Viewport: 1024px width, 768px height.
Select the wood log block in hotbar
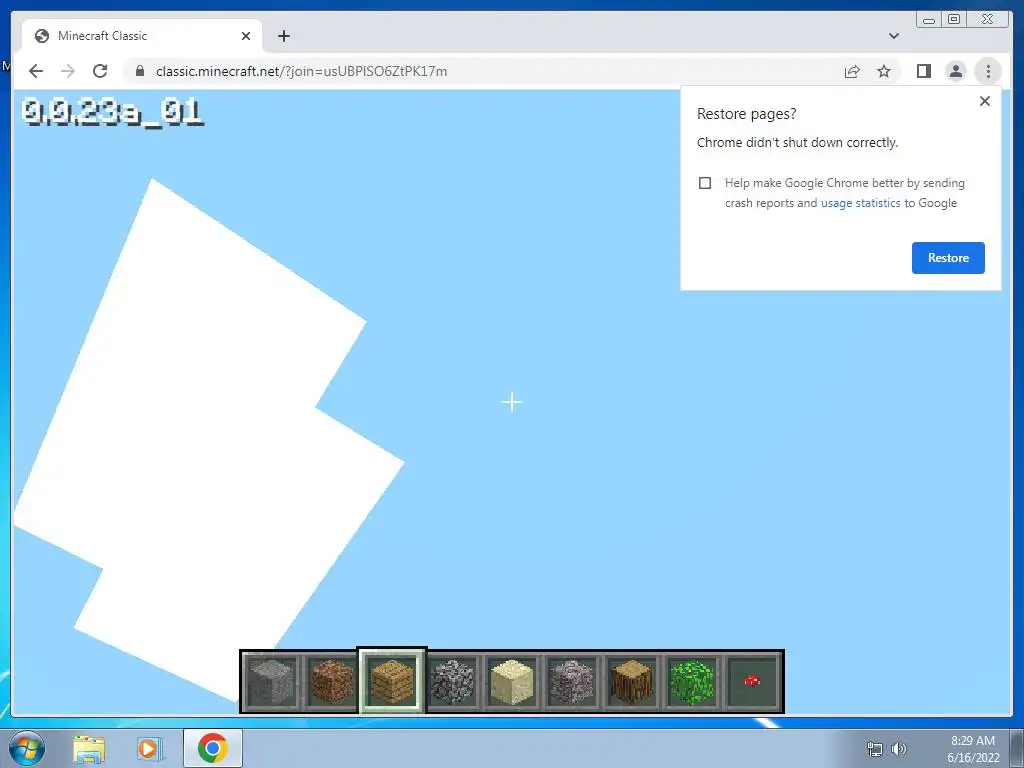point(632,682)
